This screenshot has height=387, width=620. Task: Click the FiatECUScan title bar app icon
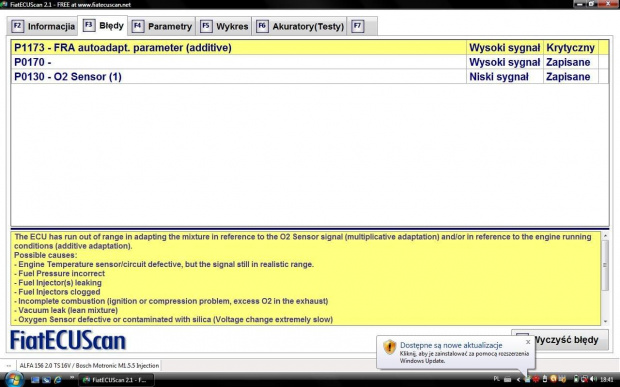4,4
